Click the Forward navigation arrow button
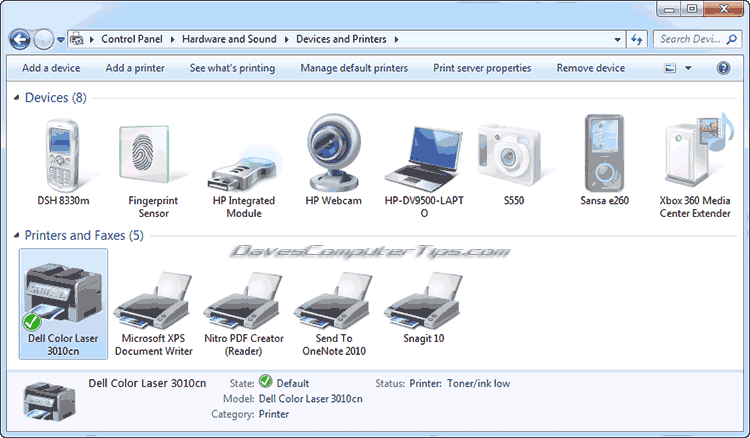Viewport: 750px width, 438px height. tap(44, 39)
